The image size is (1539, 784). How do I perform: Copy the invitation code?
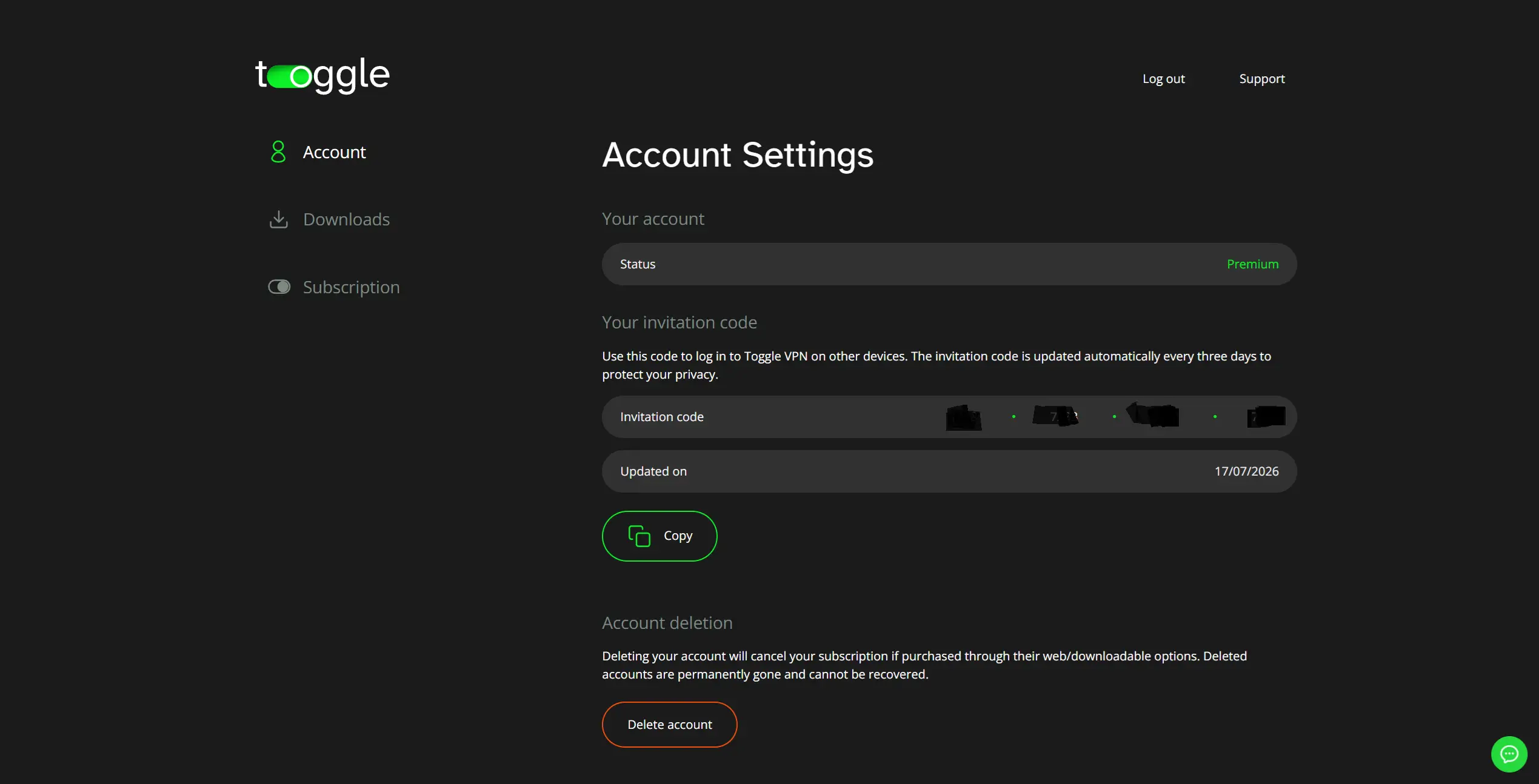point(659,536)
